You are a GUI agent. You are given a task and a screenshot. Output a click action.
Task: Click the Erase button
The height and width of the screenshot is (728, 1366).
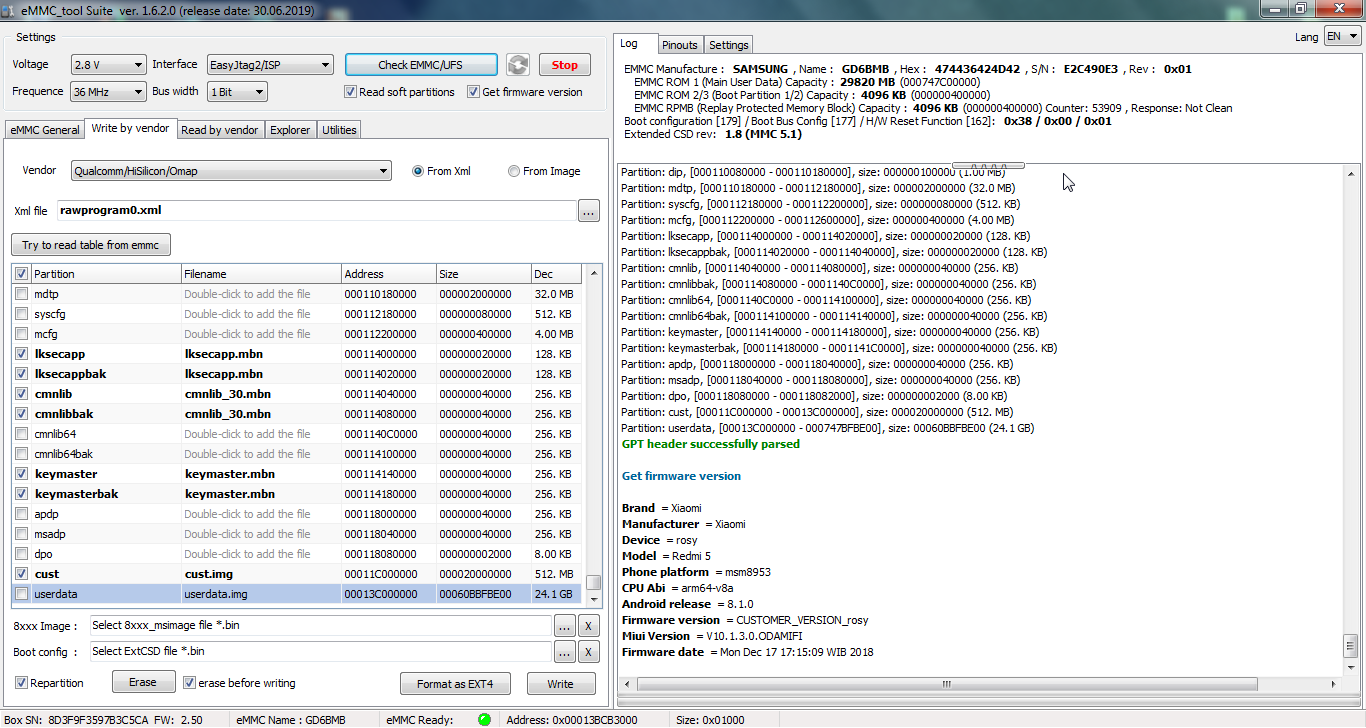(142, 683)
